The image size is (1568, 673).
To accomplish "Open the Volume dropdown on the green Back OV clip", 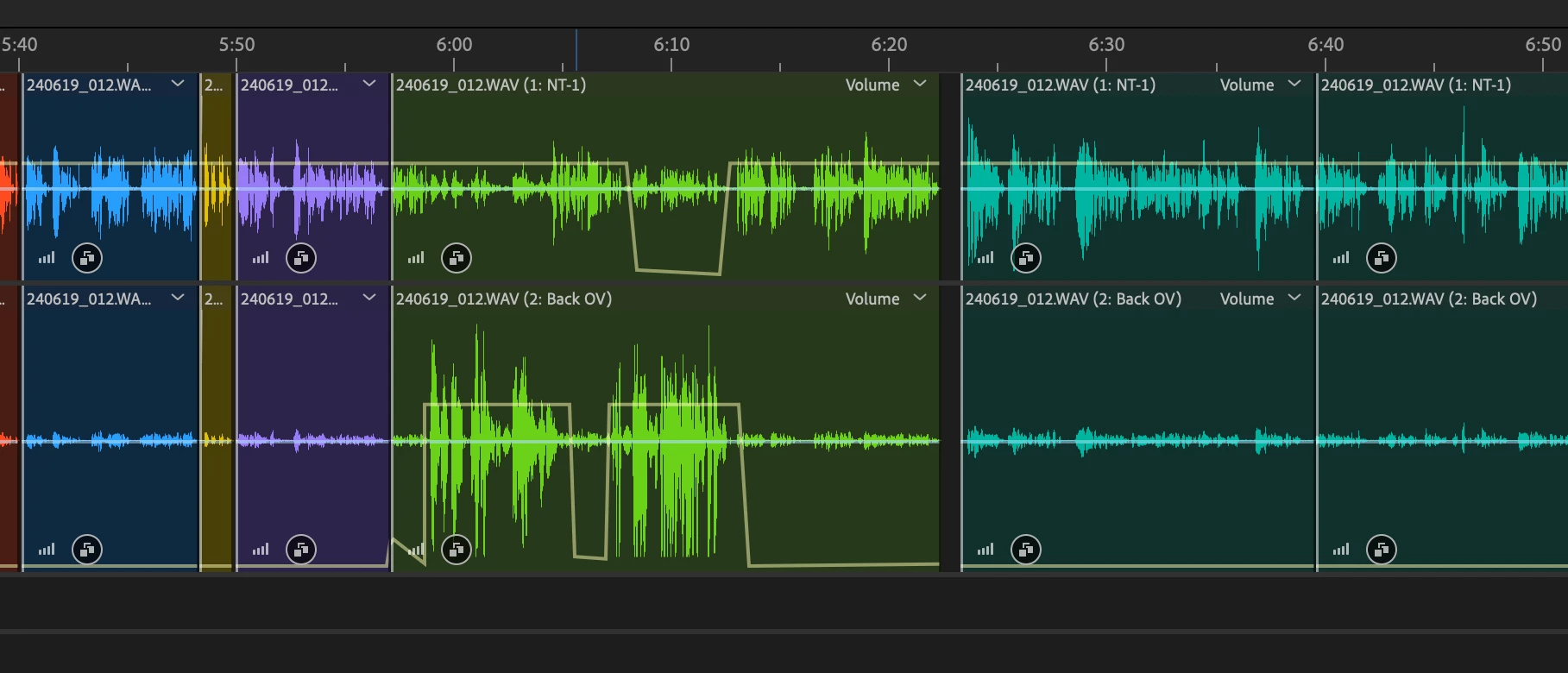I will [x=885, y=299].
